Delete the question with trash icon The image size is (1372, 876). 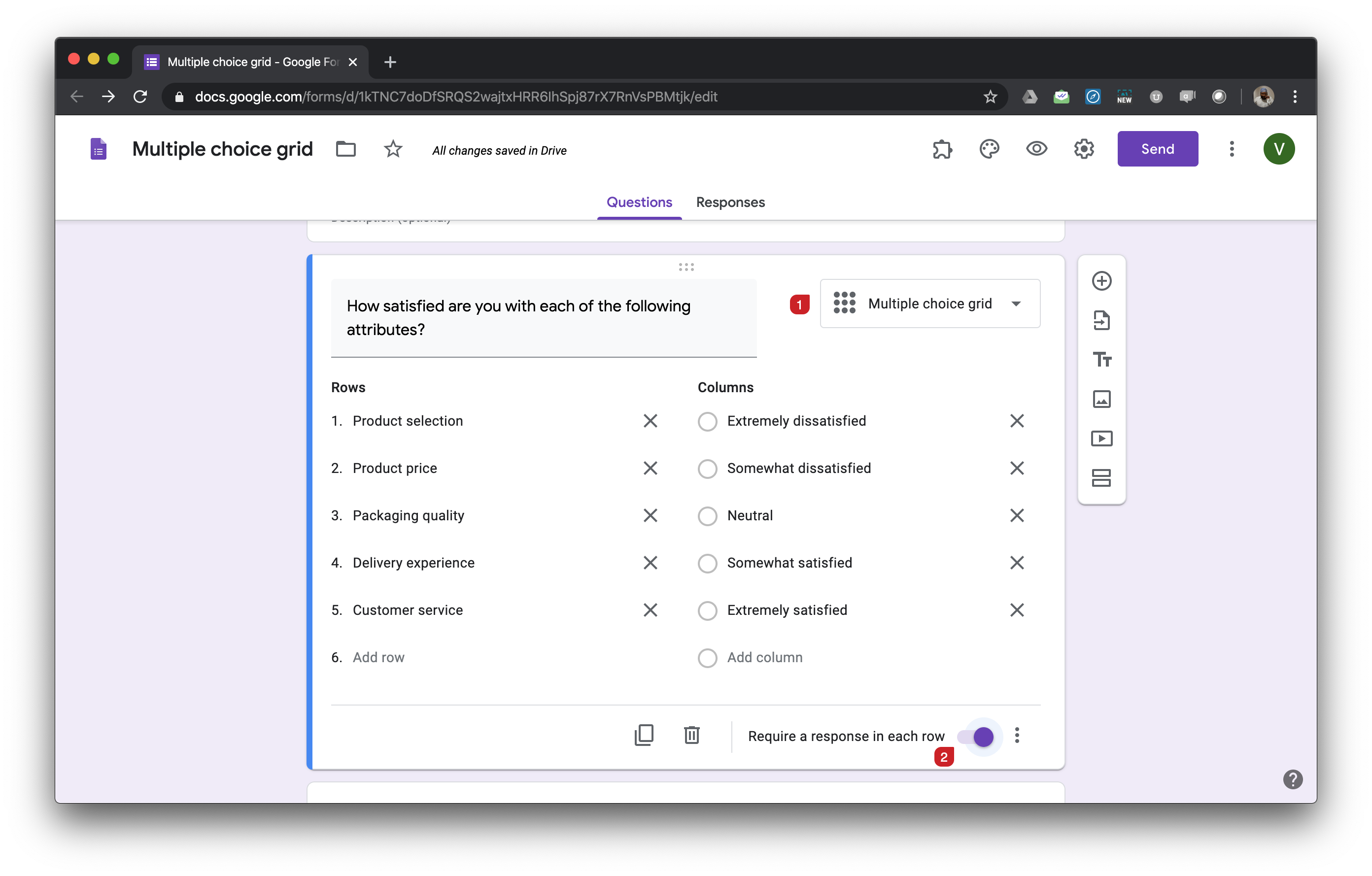coord(691,735)
